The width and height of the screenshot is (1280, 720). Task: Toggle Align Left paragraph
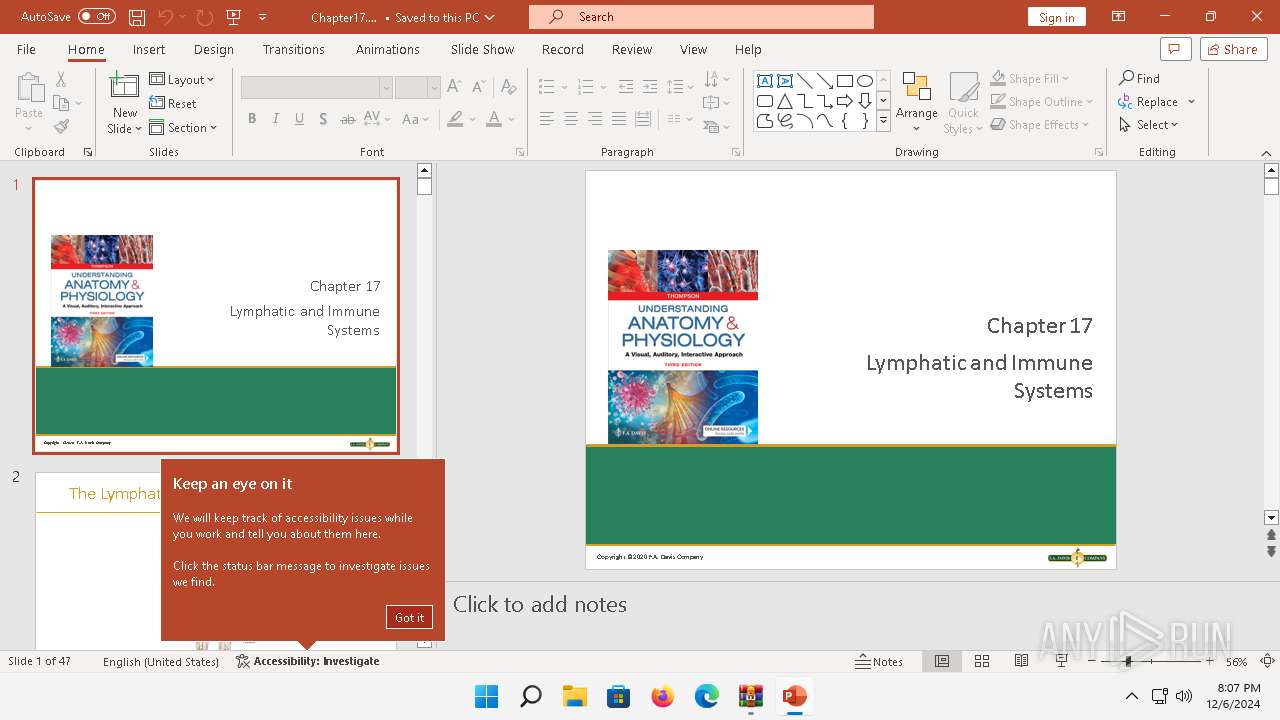547,119
